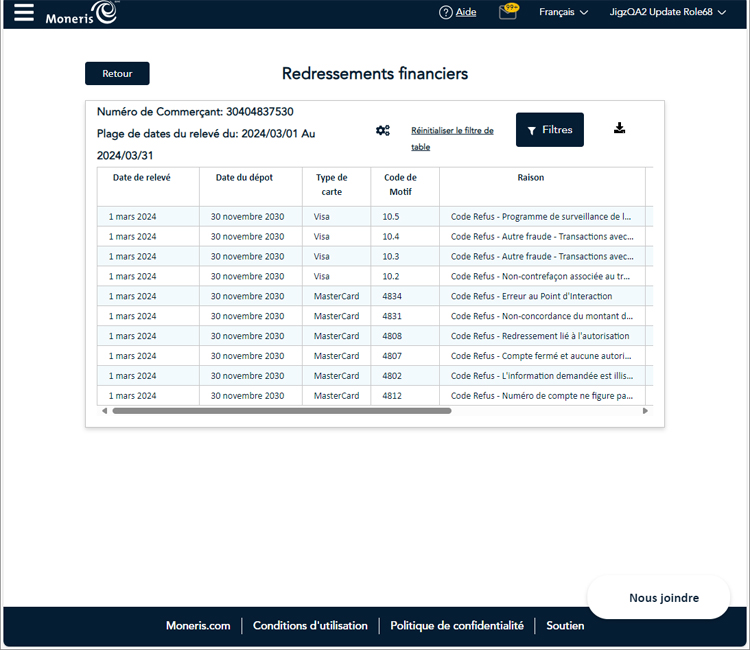Click the Nous joindre chat button
The height and width of the screenshot is (650, 750).
[663, 598]
